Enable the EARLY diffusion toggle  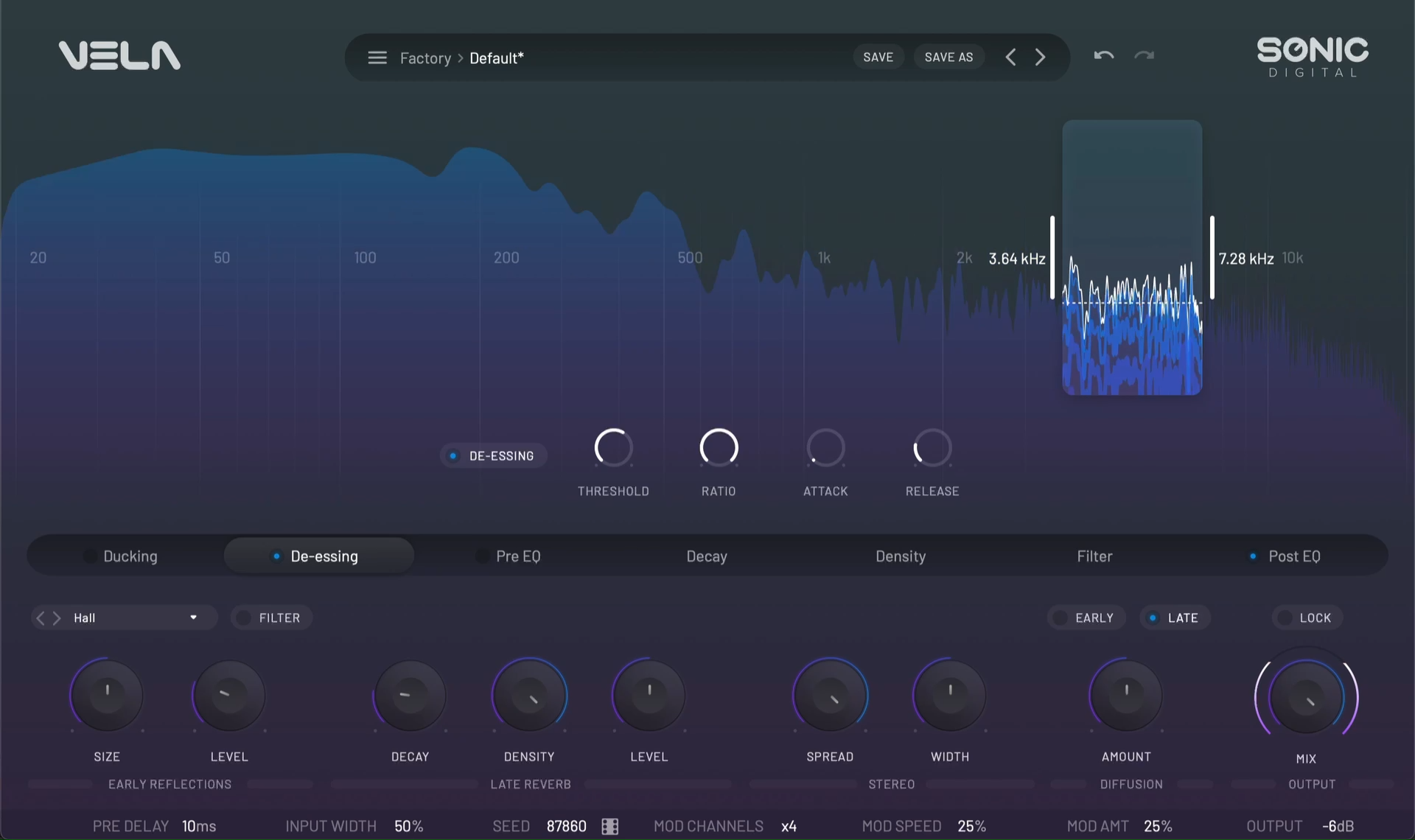click(1086, 618)
